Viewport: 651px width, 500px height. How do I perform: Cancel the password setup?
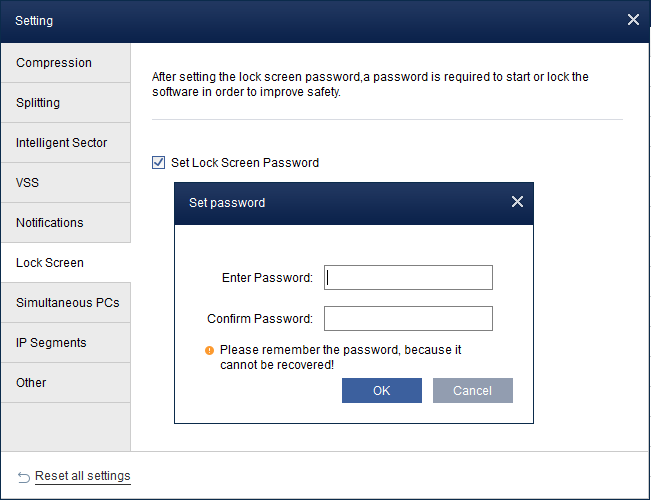[x=472, y=391]
